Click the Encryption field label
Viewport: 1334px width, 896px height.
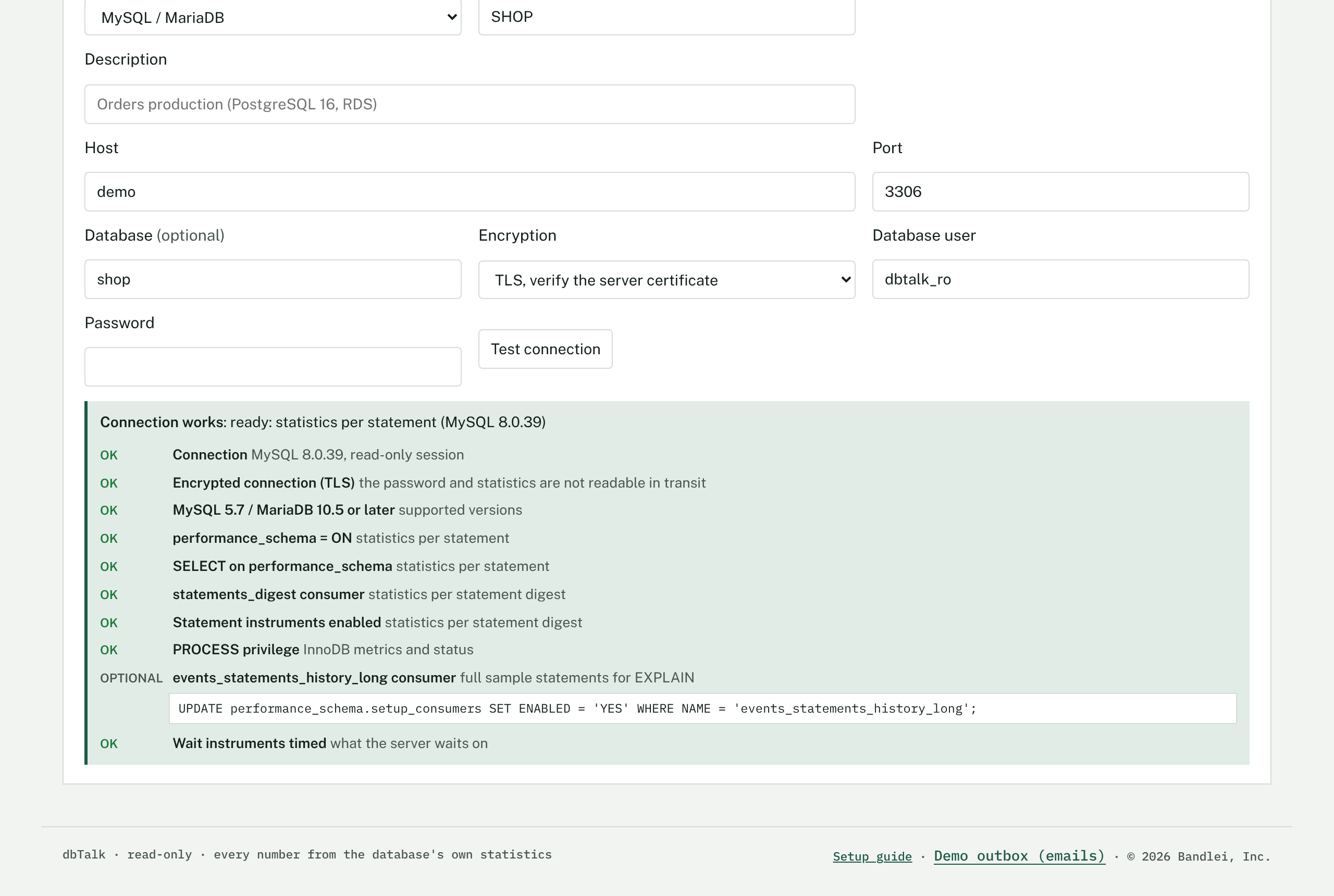tap(517, 235)
